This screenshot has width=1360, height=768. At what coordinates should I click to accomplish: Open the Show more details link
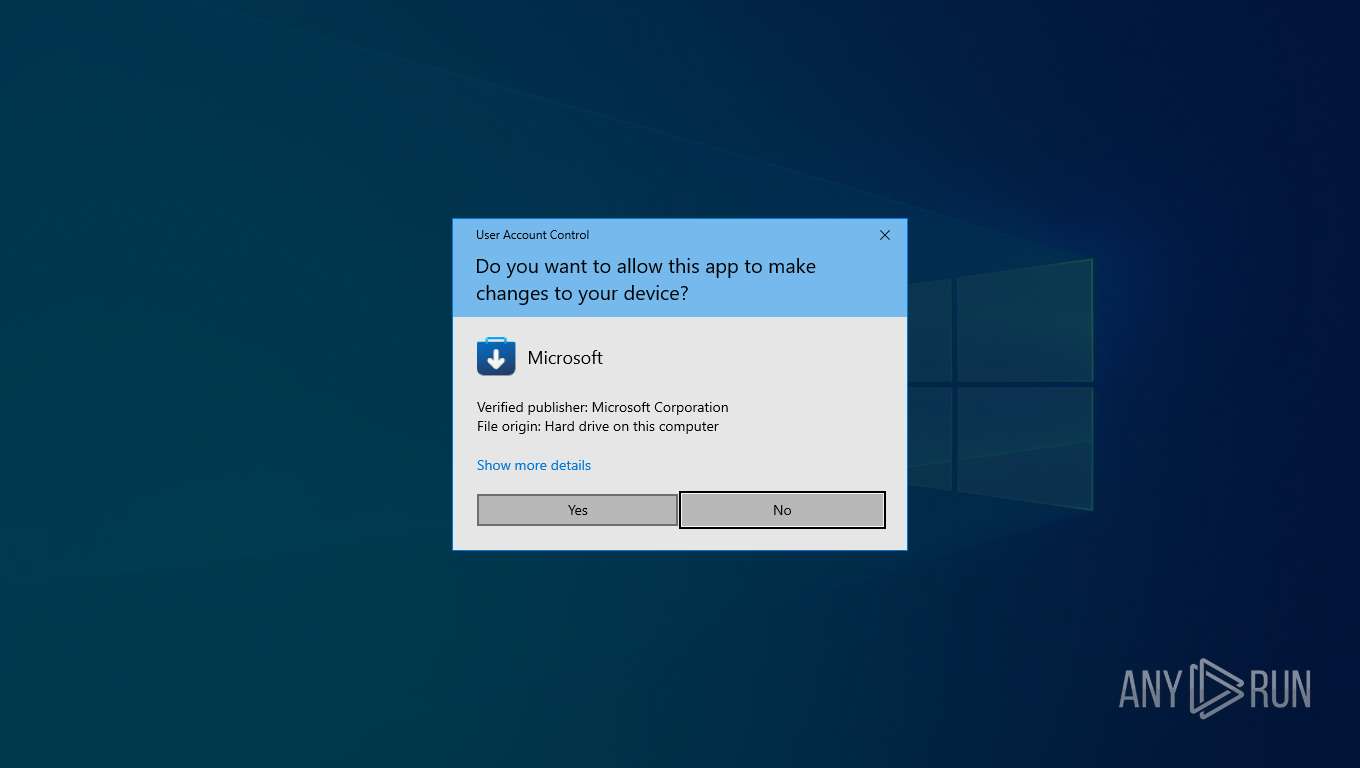(x=533, y=465)
